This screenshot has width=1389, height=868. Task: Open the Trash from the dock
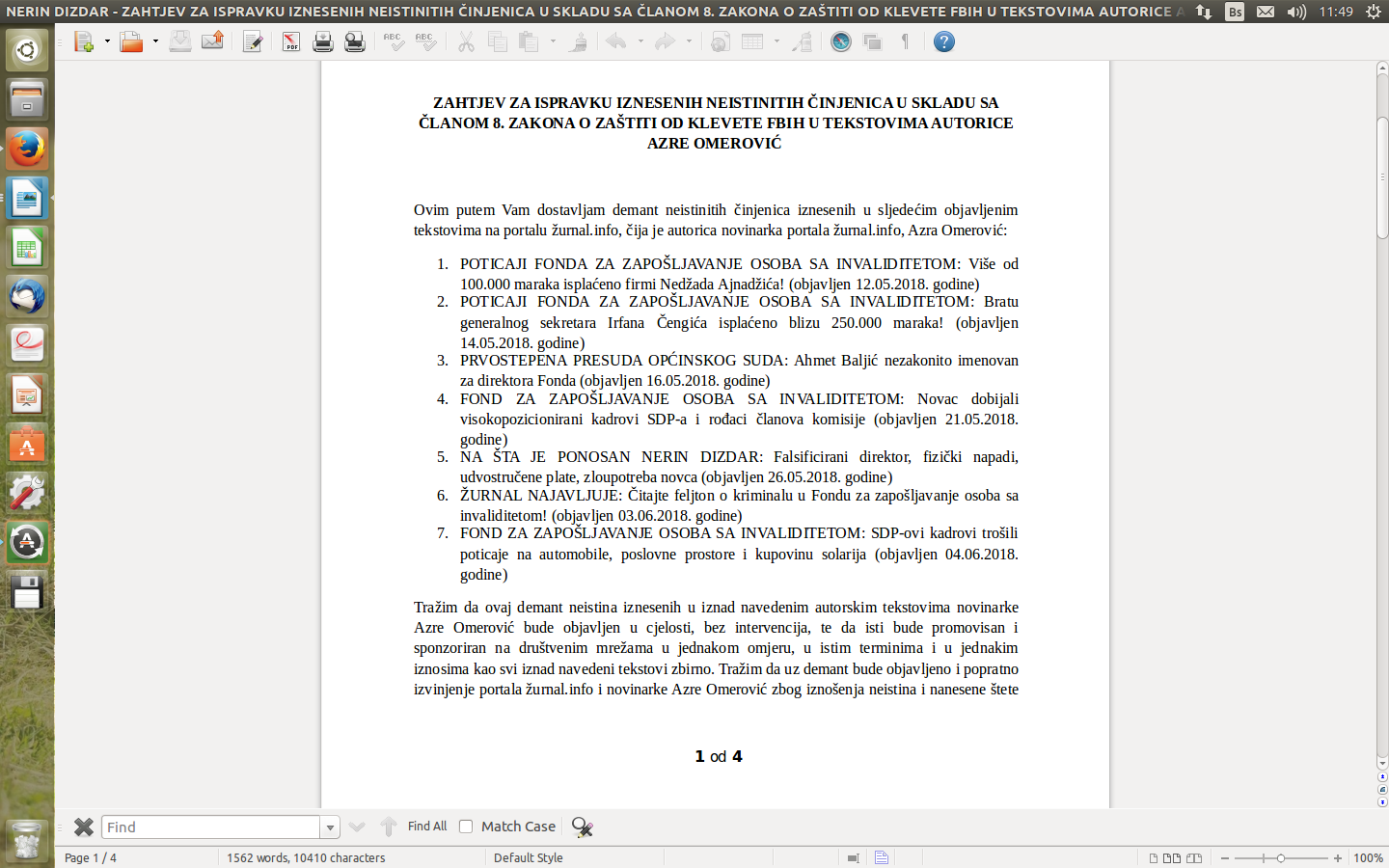click(27, 840)
